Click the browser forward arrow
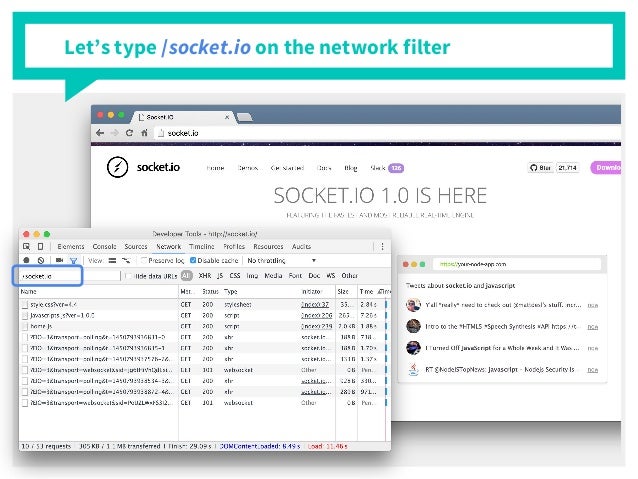 (x=115, y=133)
